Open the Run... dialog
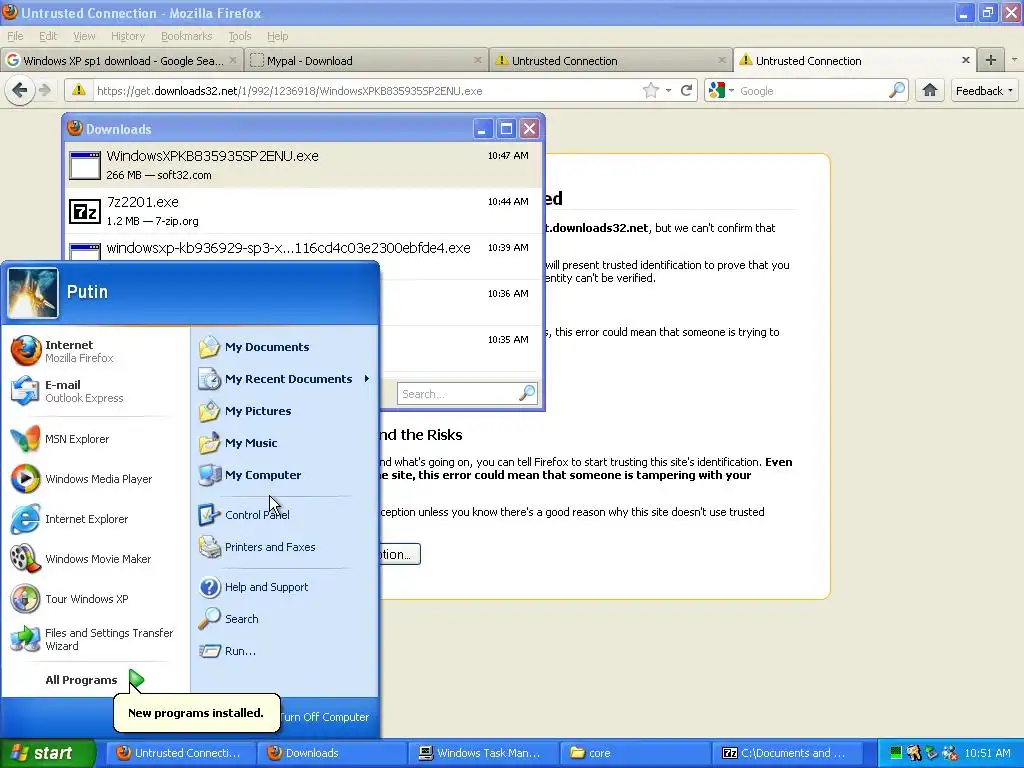The image size is (1024, 768). tap(285, 650)
